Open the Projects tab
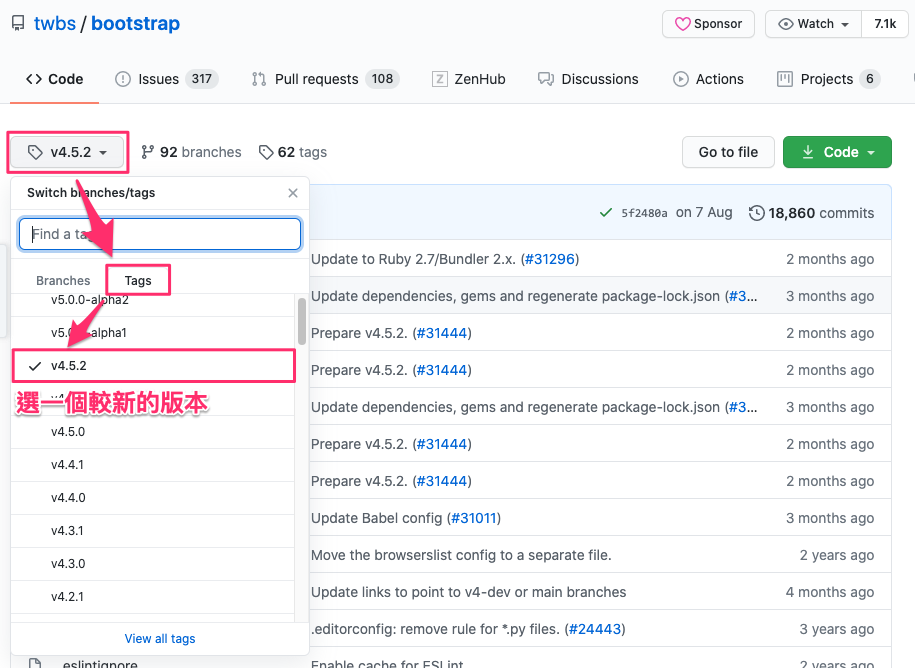The image size is (915, 668). coord(829,79)
